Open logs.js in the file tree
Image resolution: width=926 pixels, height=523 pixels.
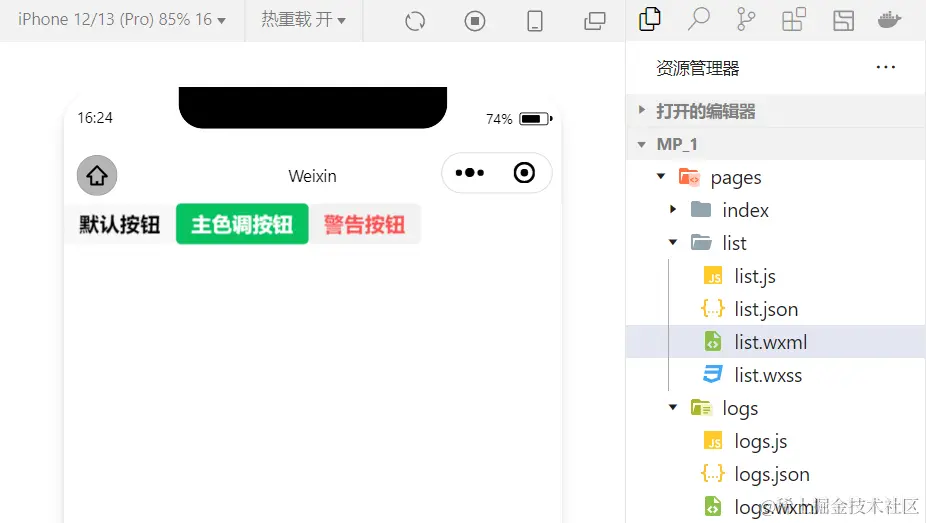pyautogui.click(x=776, y=441)
